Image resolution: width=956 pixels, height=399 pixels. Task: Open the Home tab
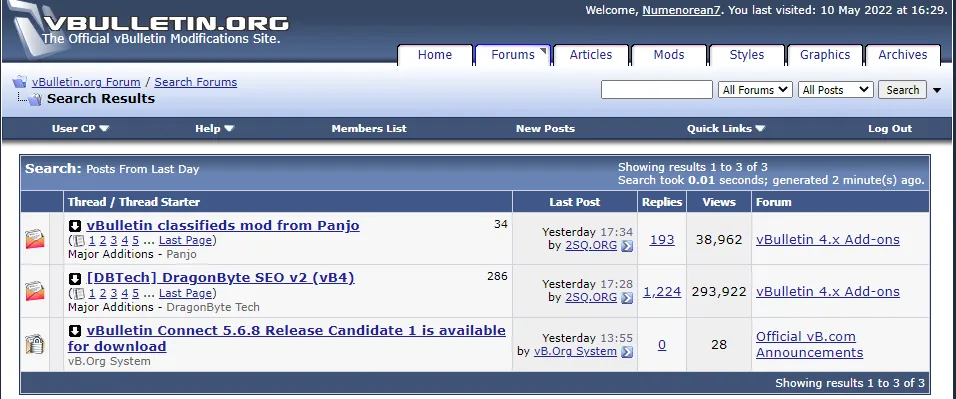tap(435, 55)
